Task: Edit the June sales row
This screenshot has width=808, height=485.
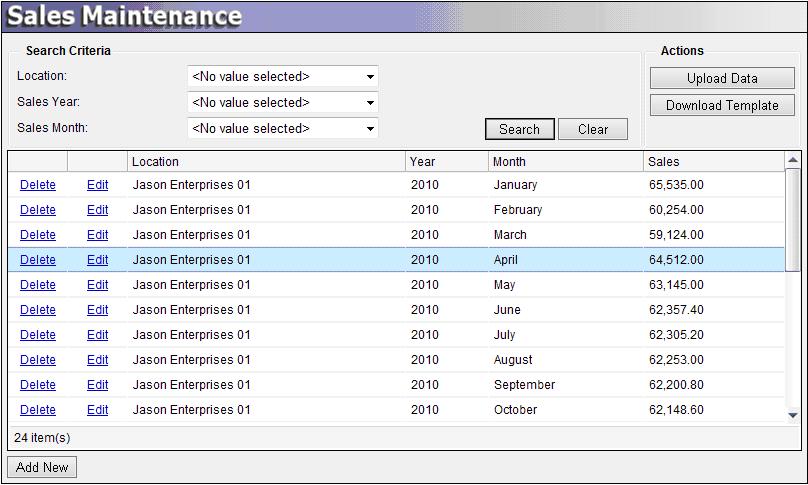Action: [97, 310]
